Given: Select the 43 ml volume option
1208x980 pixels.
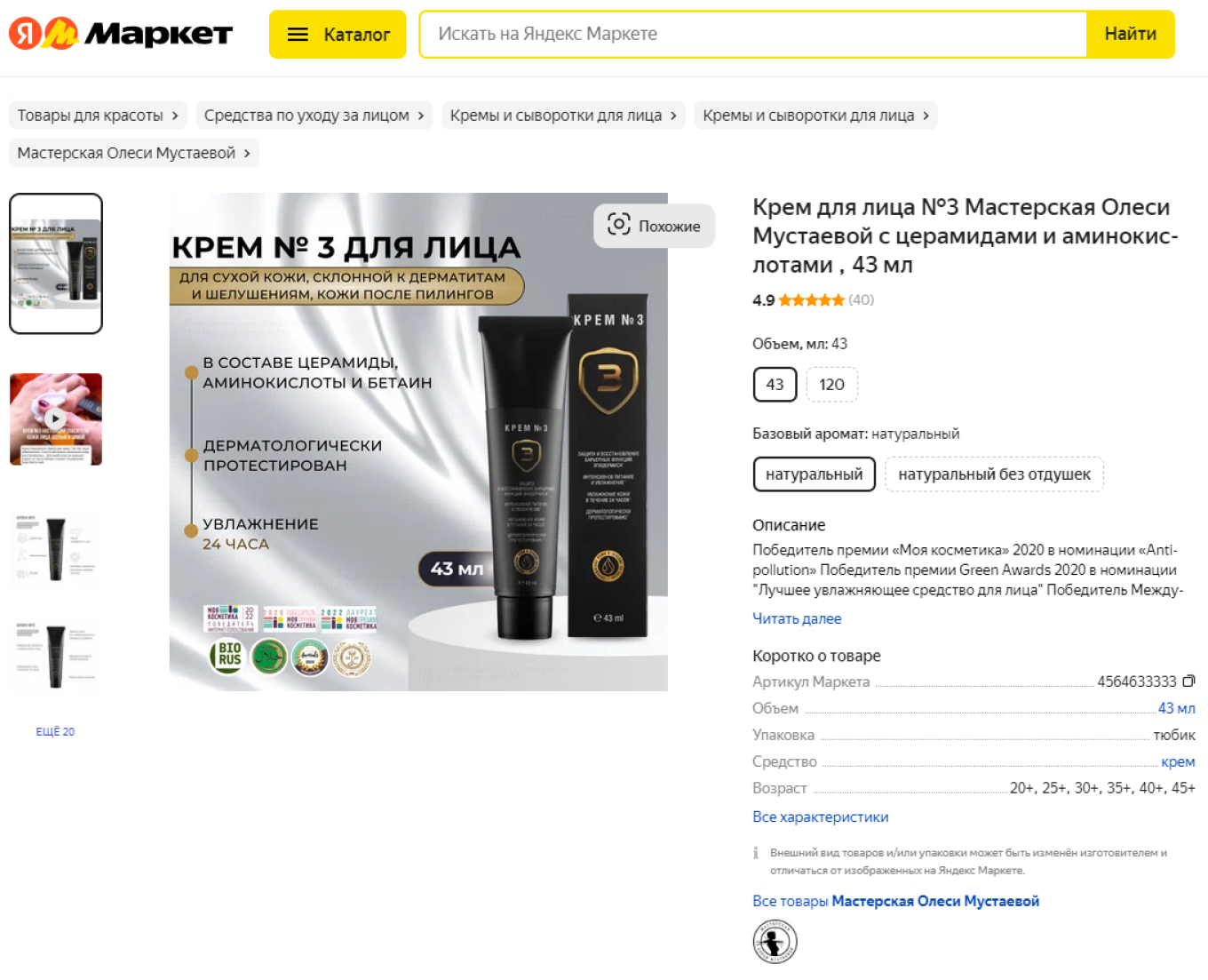Looking at the screenshot, I should pyautogui.click(x=775, y=385).
